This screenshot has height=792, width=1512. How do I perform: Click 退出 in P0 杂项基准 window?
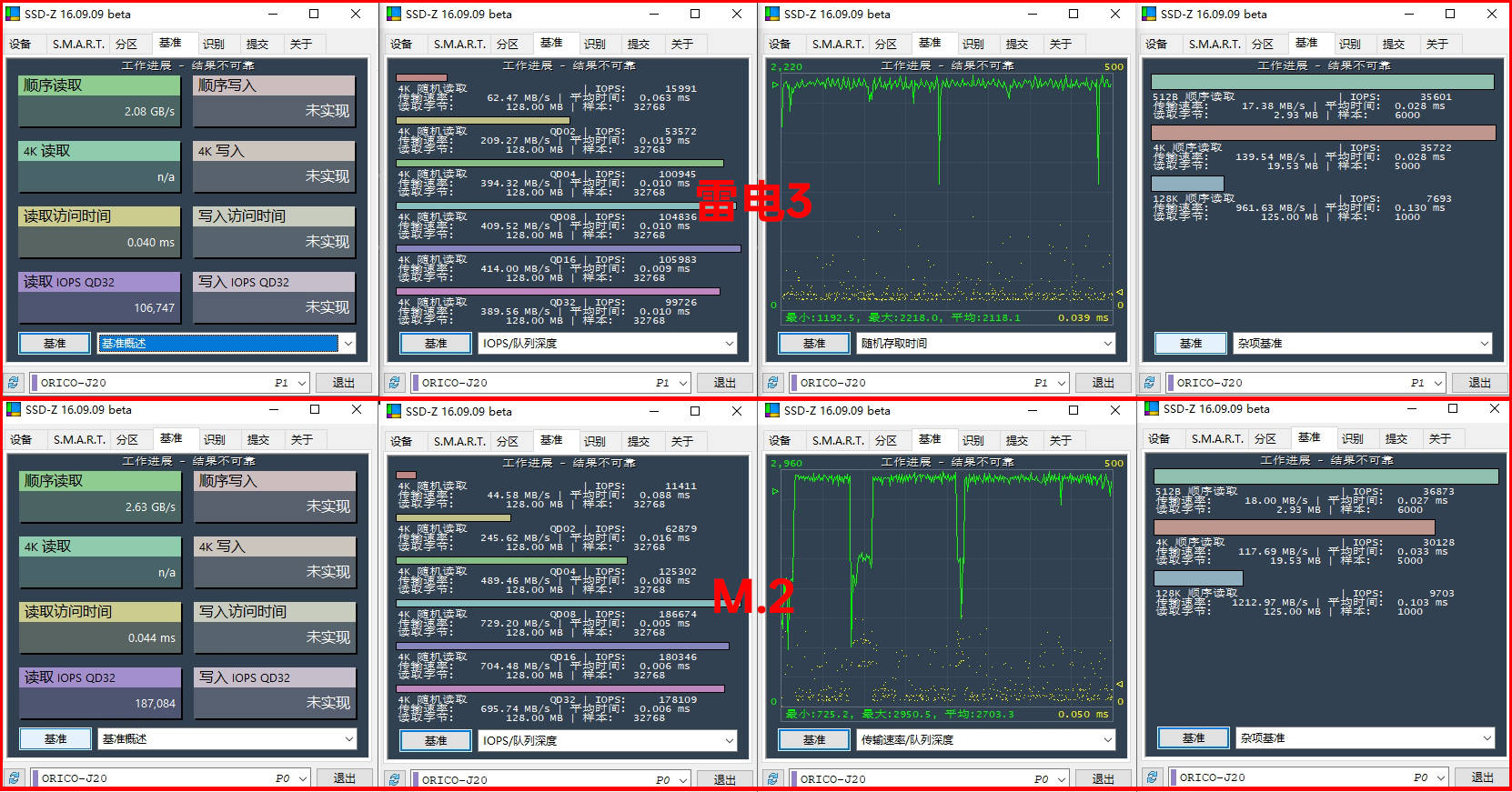click(1483, 777)
